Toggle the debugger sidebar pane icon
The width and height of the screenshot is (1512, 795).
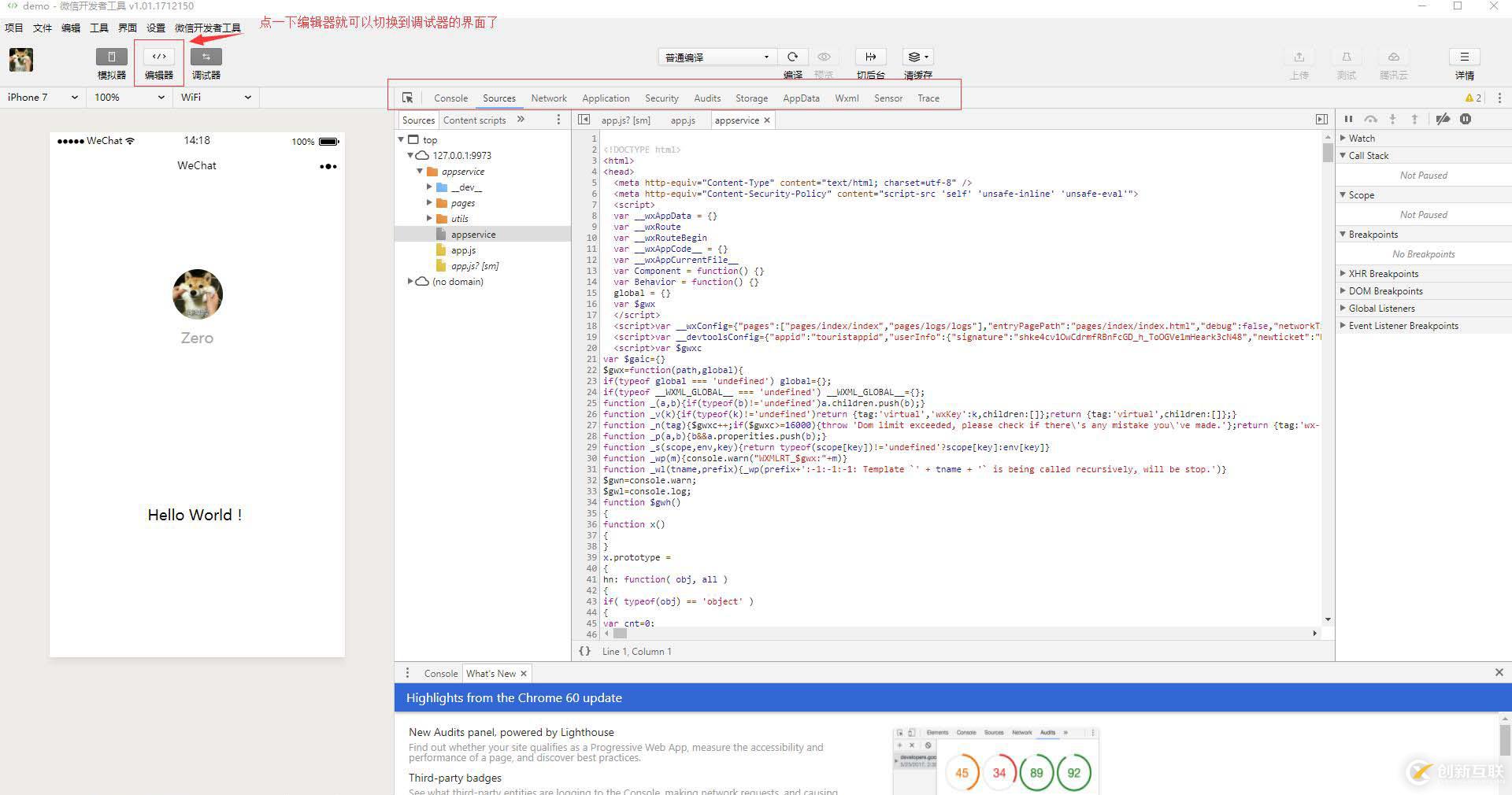point(1321,120)
